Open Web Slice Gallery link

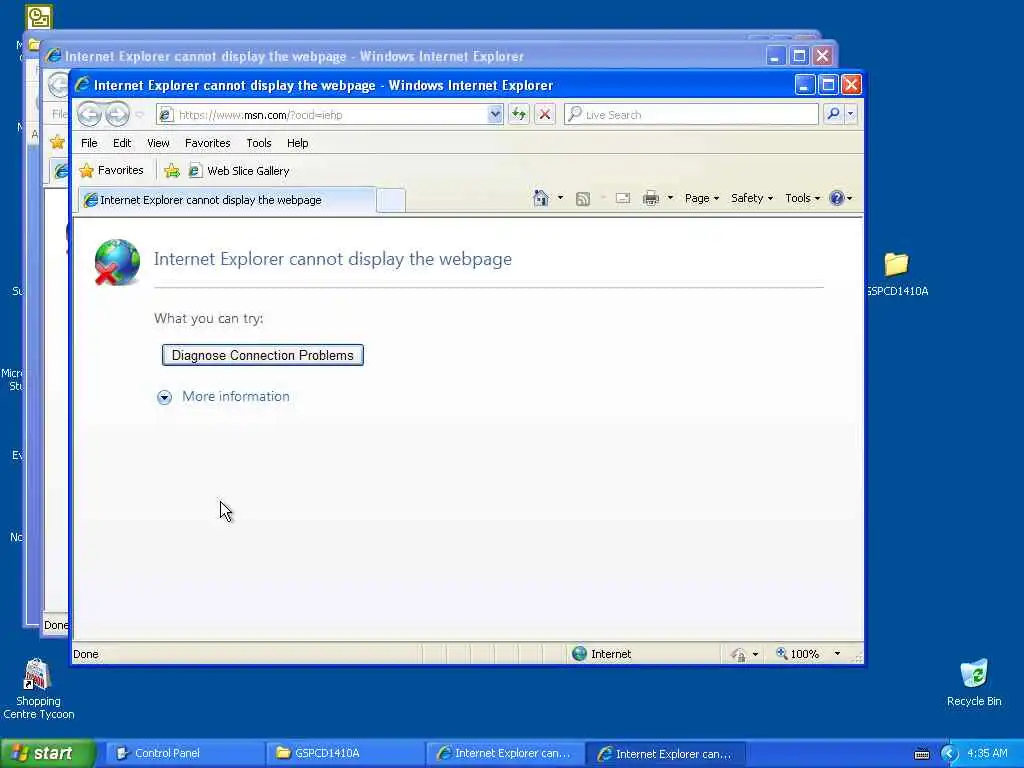[x=239, y=171]
